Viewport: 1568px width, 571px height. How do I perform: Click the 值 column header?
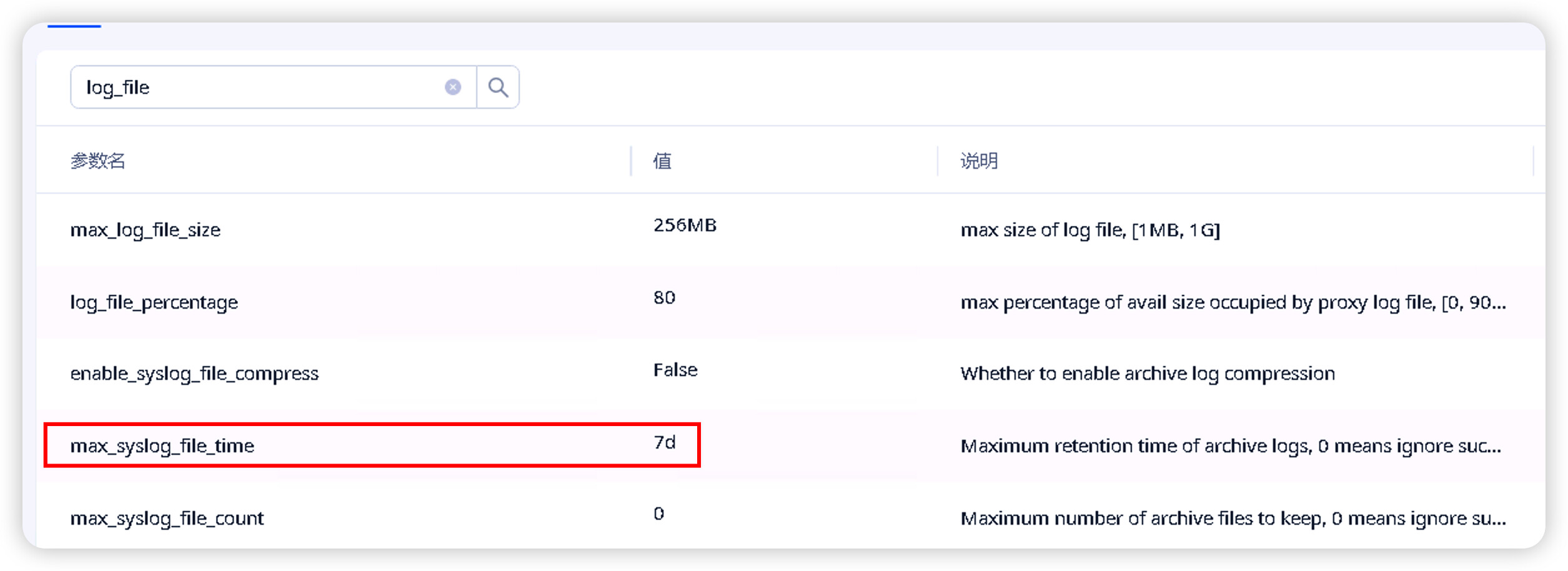(662, 161)
